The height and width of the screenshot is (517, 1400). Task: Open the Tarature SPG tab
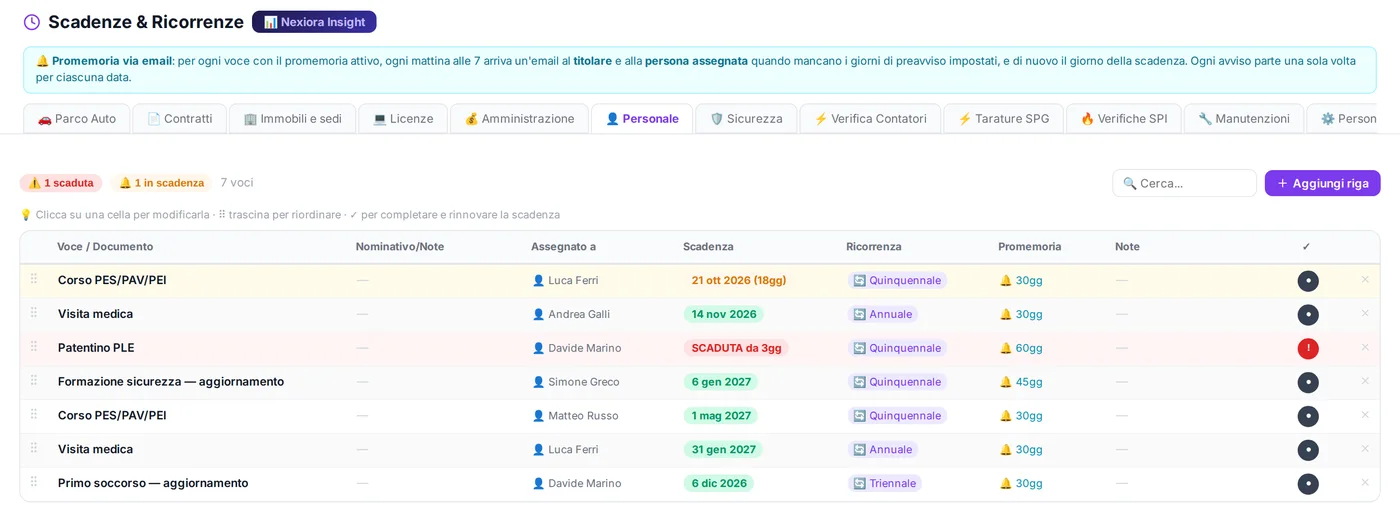1003,119
